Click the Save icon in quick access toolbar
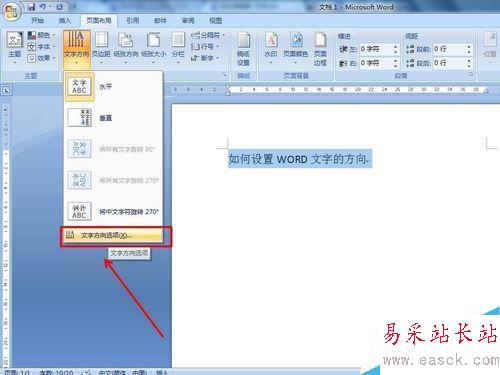Image resolution: width=500 pixels, height=375 pixels. pos(31,6)
